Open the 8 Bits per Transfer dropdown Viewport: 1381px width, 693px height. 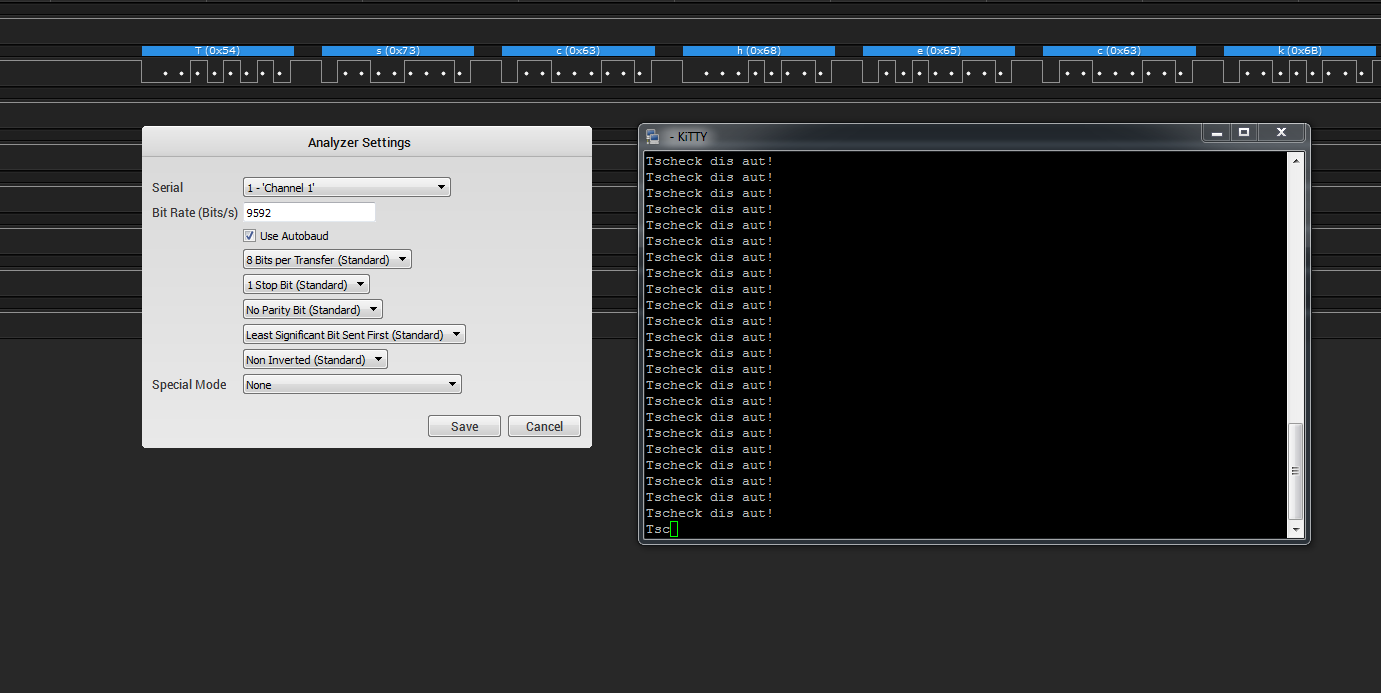point(327,260)
